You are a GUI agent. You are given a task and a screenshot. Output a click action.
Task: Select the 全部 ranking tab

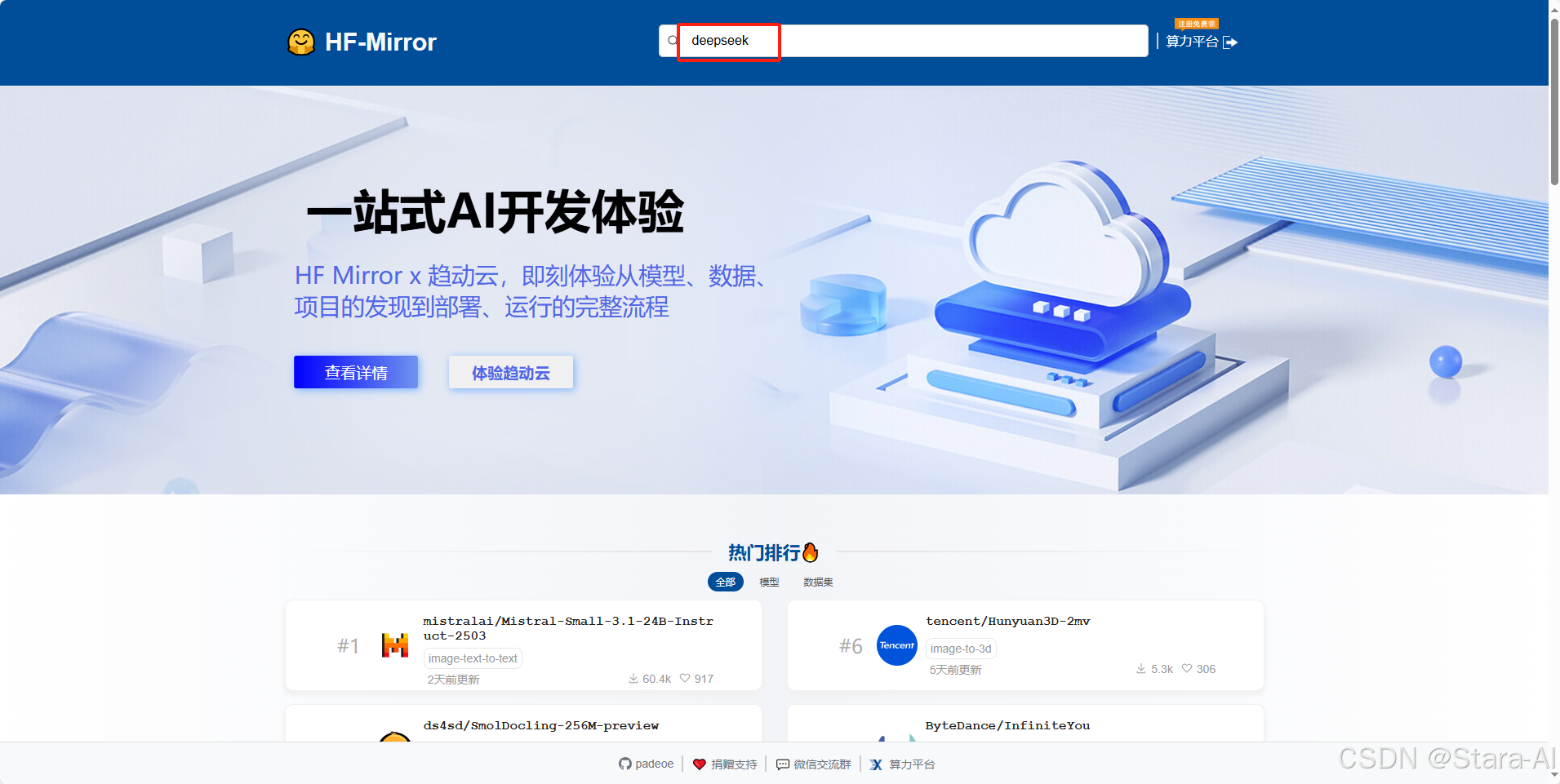pos(726,582)
